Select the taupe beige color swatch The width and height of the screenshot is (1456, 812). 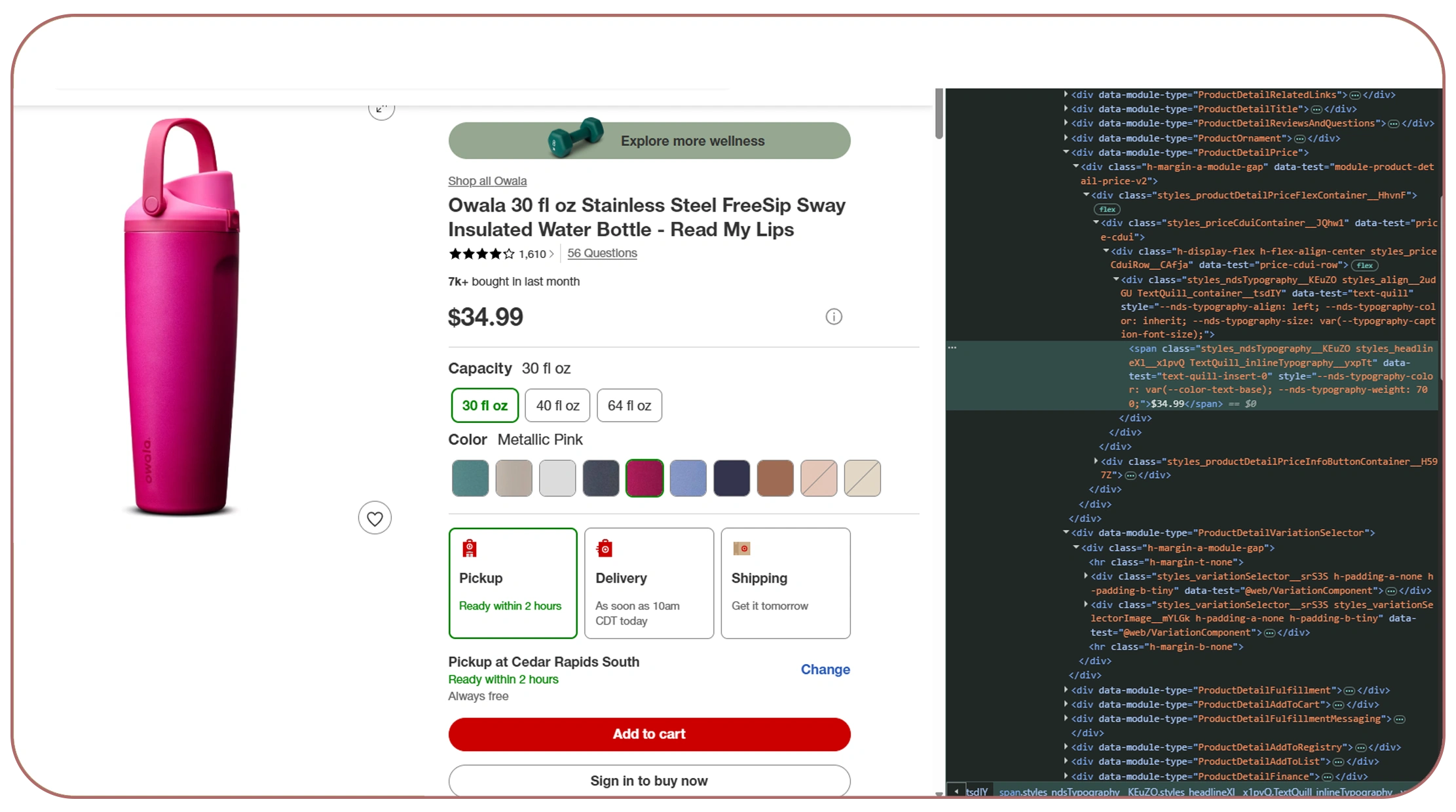coord(513,479)
